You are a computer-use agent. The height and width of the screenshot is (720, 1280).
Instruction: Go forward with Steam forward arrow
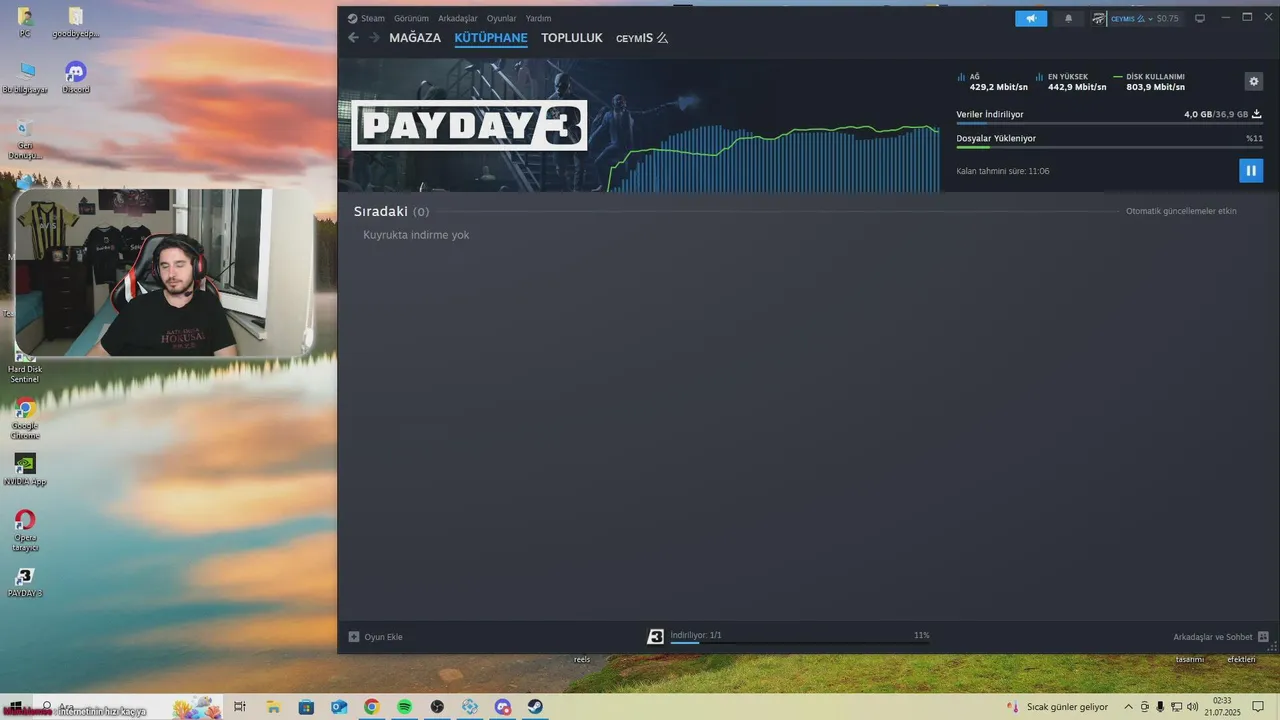(x=374, y=38)
